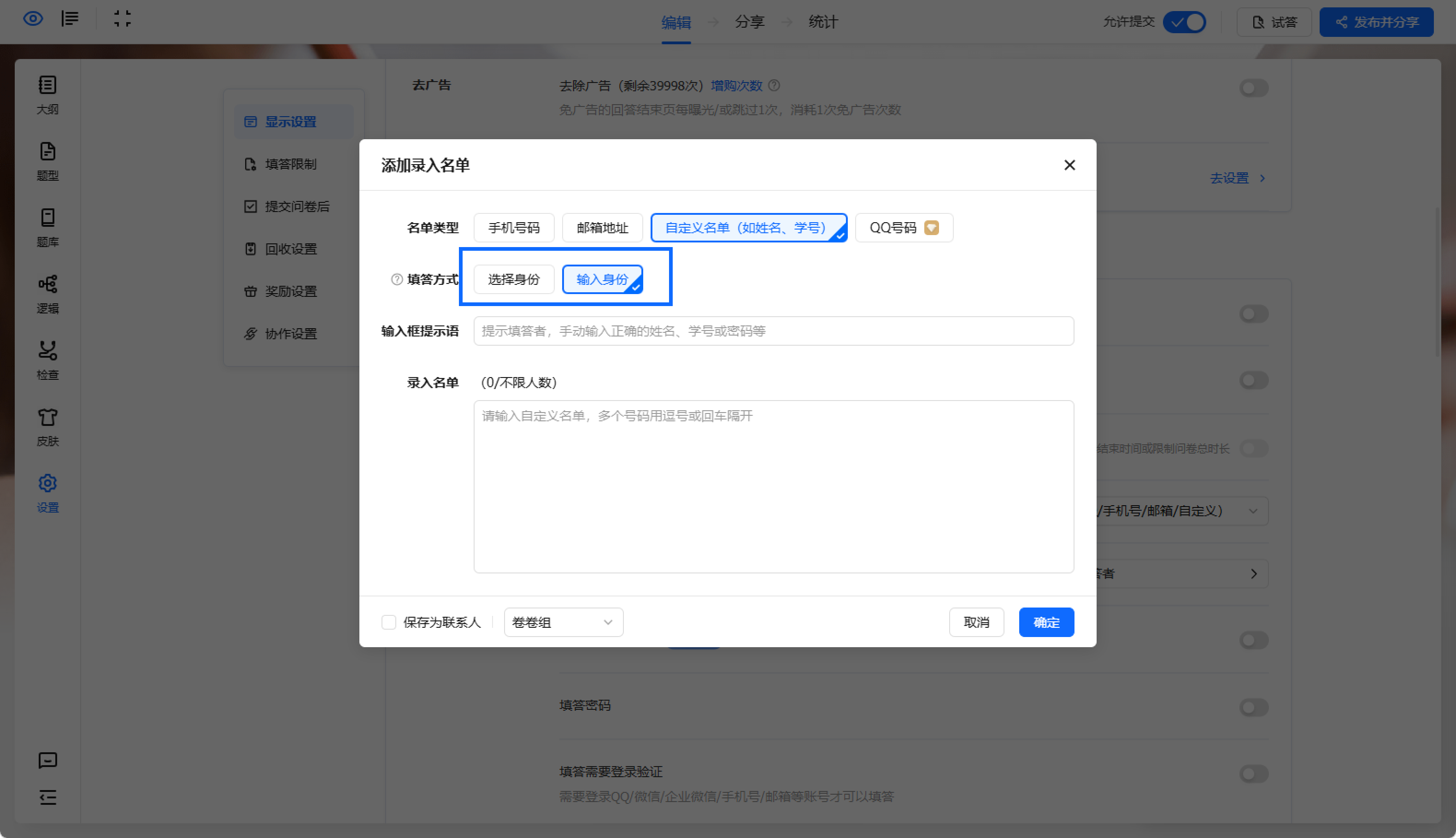Switch to the 分享 tab
The width and height of the screenshot is (1456, 838).
pos(750,22)
